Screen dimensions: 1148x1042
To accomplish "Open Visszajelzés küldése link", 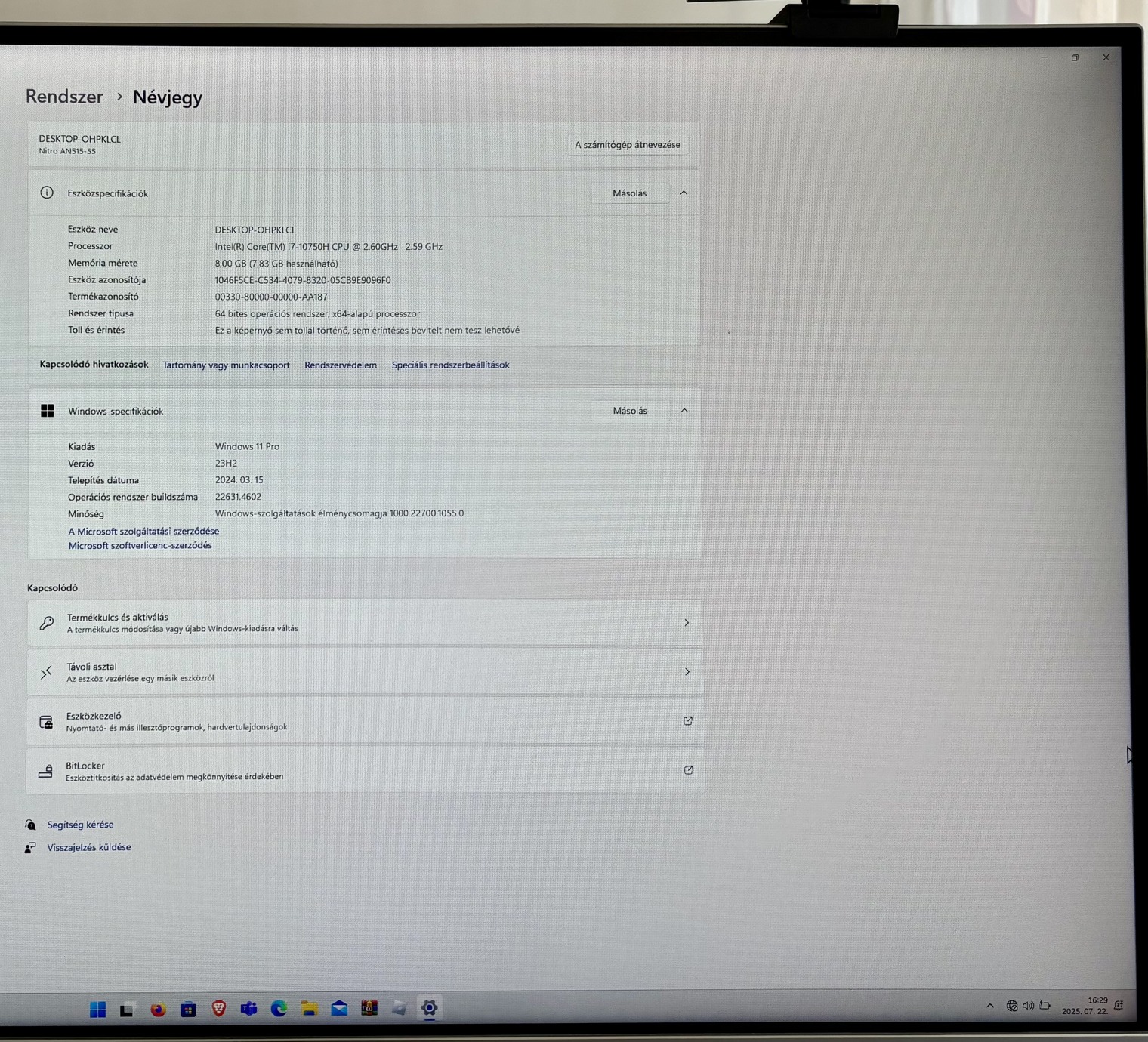I will coord(89,847).
